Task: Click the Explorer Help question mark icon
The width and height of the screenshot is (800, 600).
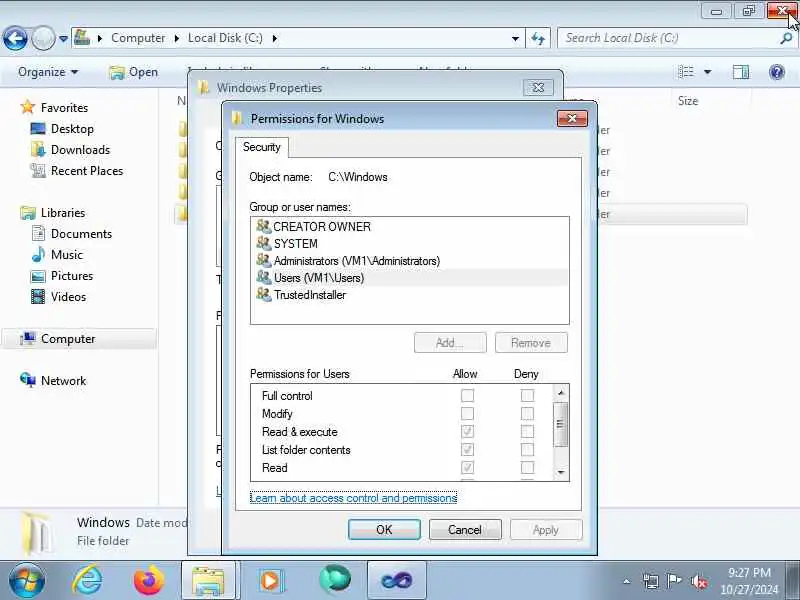Action: (x=777, y=72)
